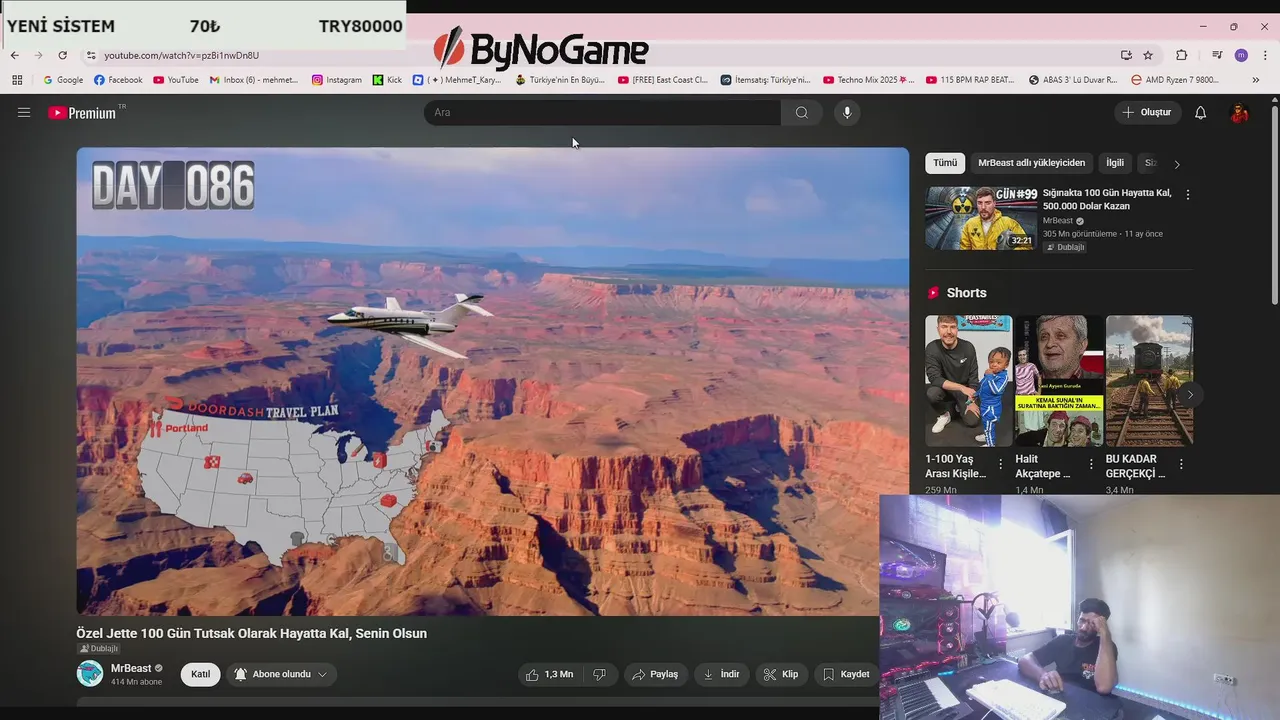Open MrBeast channel avatar below video
The height and width of the screenshot is (720, 1280).
[x=90, y=674]
